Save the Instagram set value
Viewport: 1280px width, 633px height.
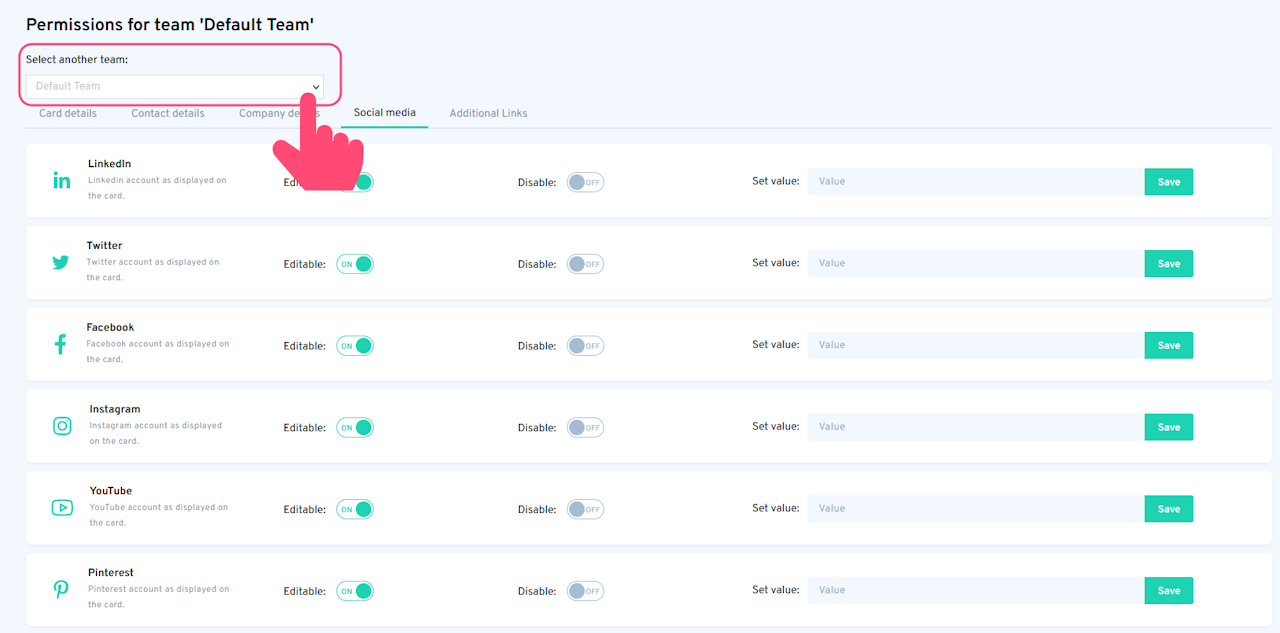click(1169, 427)
